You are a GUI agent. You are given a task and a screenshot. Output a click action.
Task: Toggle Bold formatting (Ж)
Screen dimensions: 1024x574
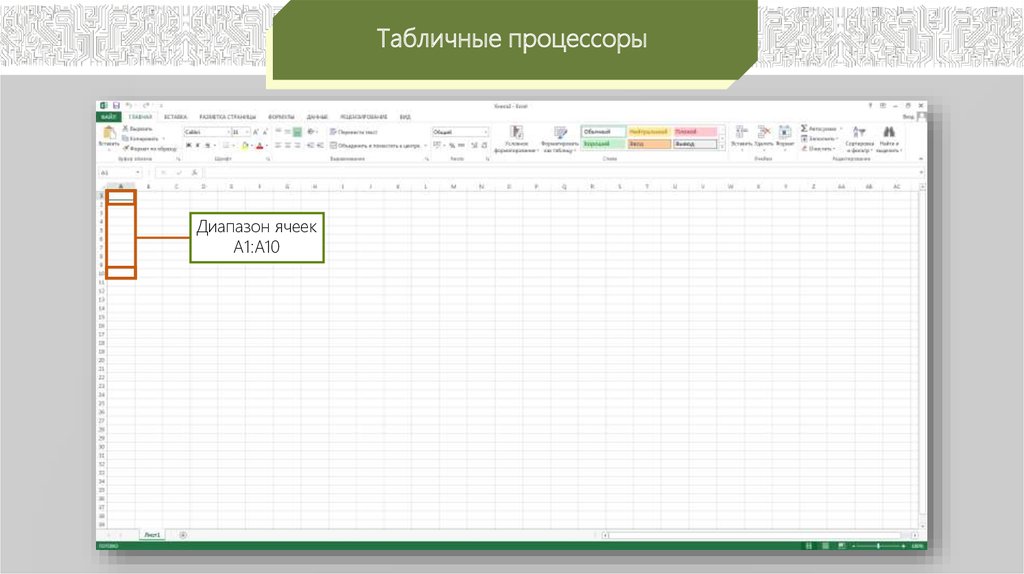pyautogui.click(x=188, y=146)
